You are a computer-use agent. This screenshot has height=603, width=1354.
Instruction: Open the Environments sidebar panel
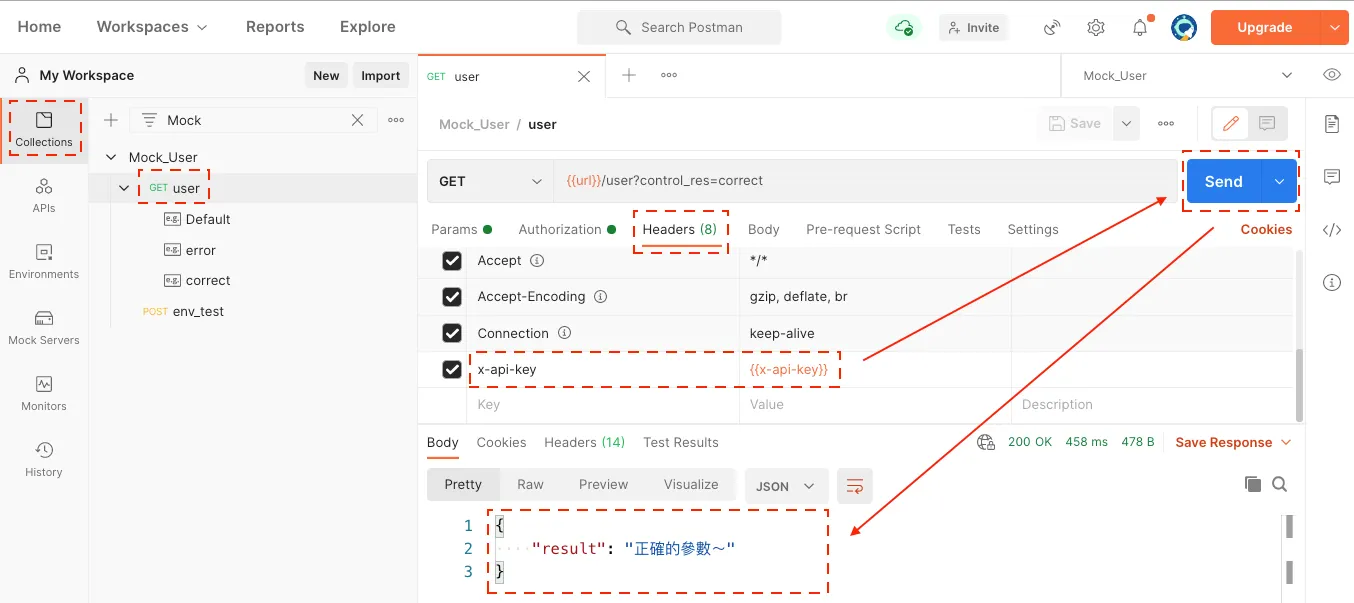tap(44, 262)
